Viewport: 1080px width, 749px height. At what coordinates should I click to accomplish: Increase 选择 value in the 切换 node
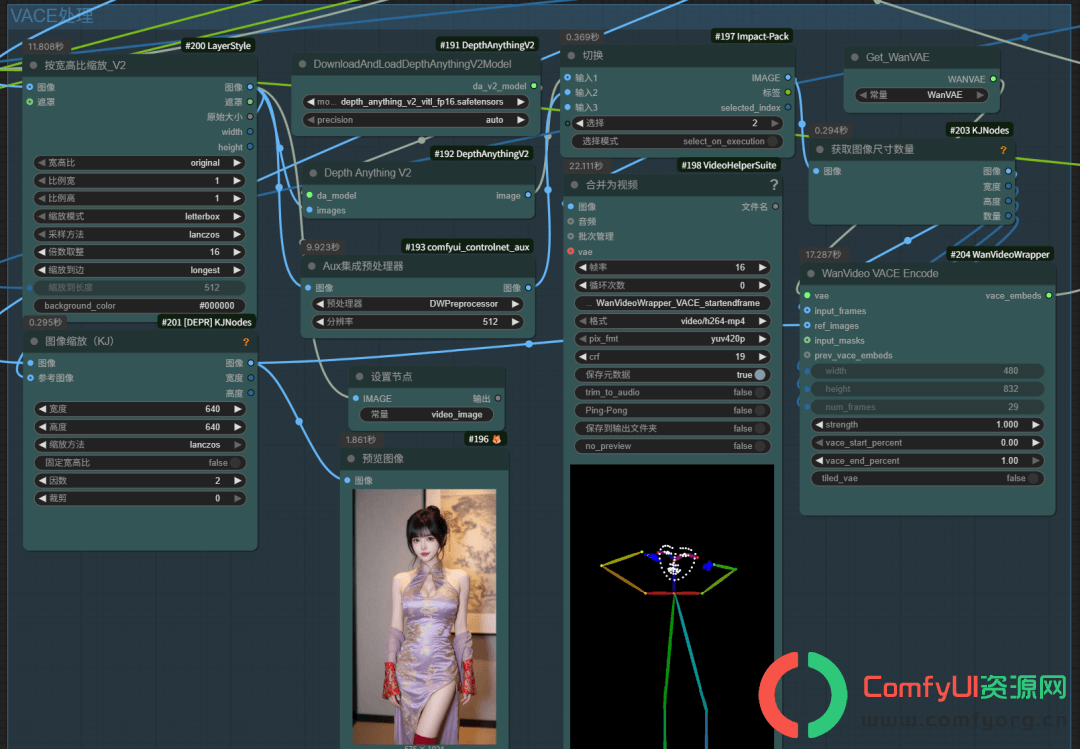click(775, 123)
